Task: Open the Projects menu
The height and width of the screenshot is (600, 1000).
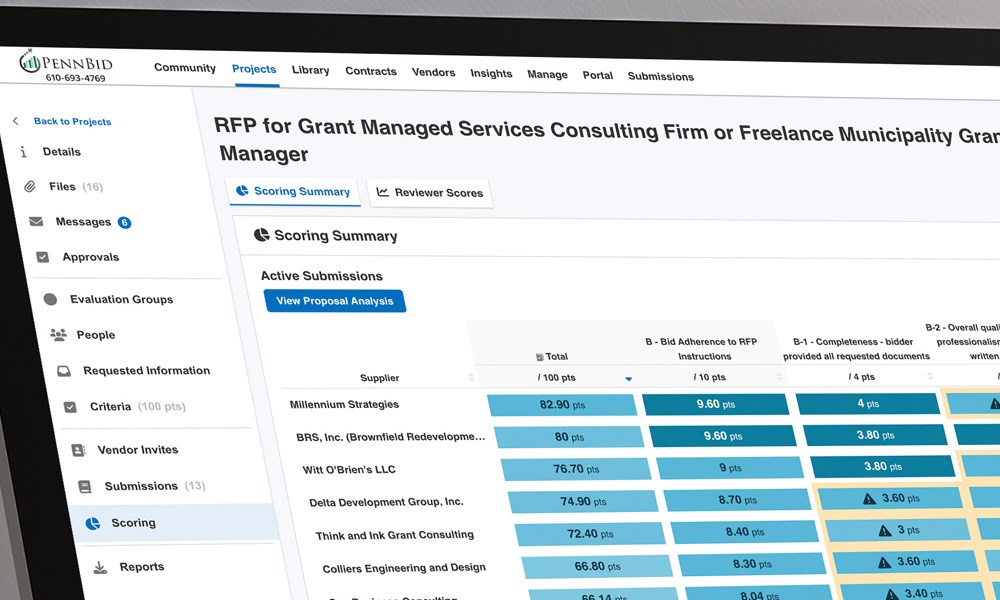Action: (x=254, y=69)
